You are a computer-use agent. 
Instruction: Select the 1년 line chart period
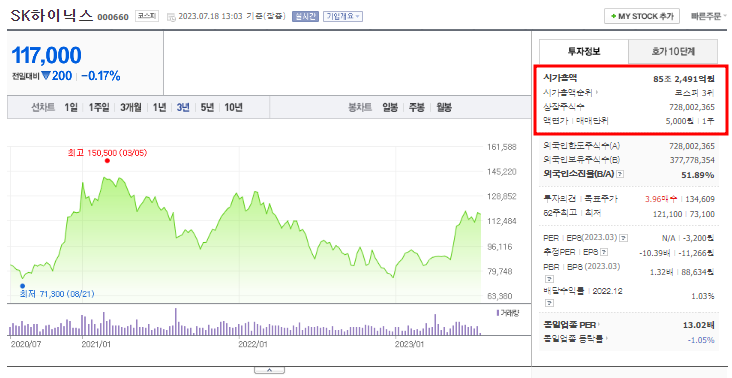(x=159, y=107)
